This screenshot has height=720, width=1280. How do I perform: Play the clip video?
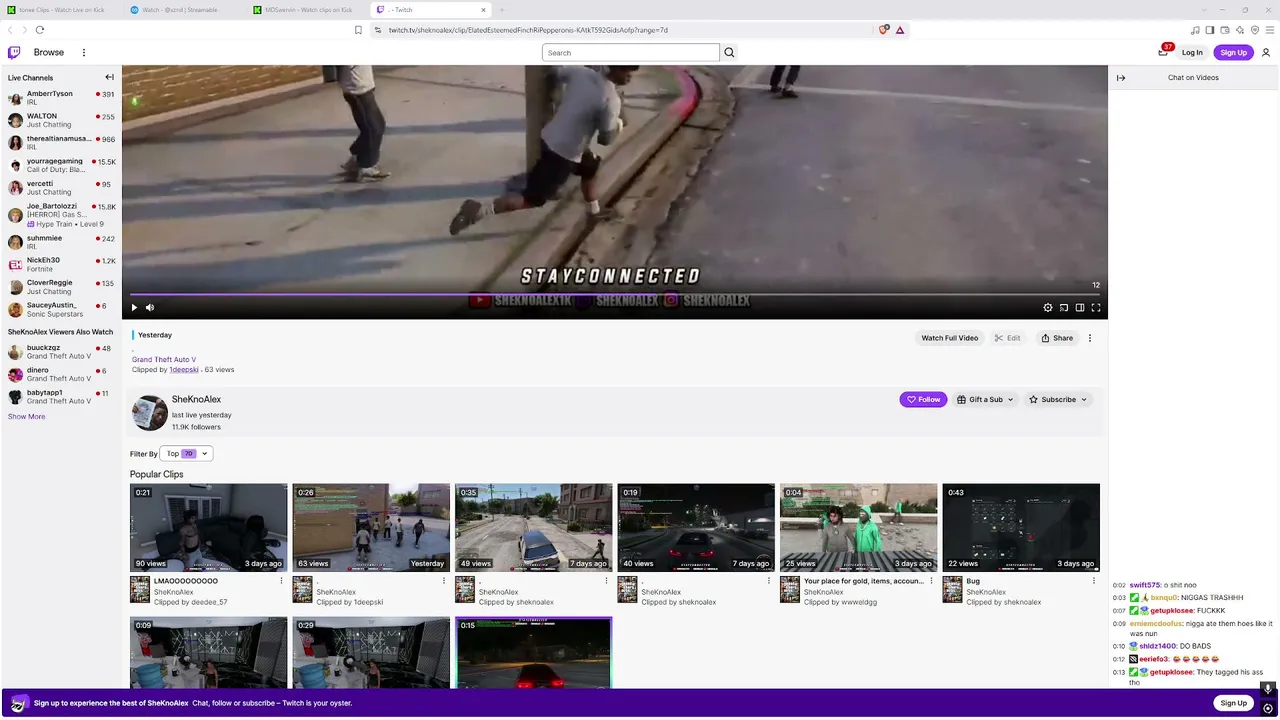[x=134, y=307]
